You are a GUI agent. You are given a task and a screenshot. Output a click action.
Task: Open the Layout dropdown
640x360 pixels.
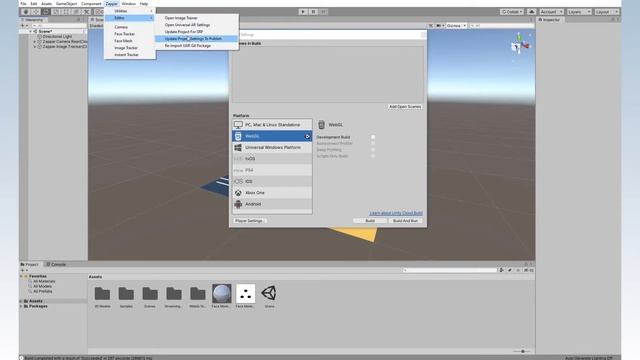coord(607,12)
